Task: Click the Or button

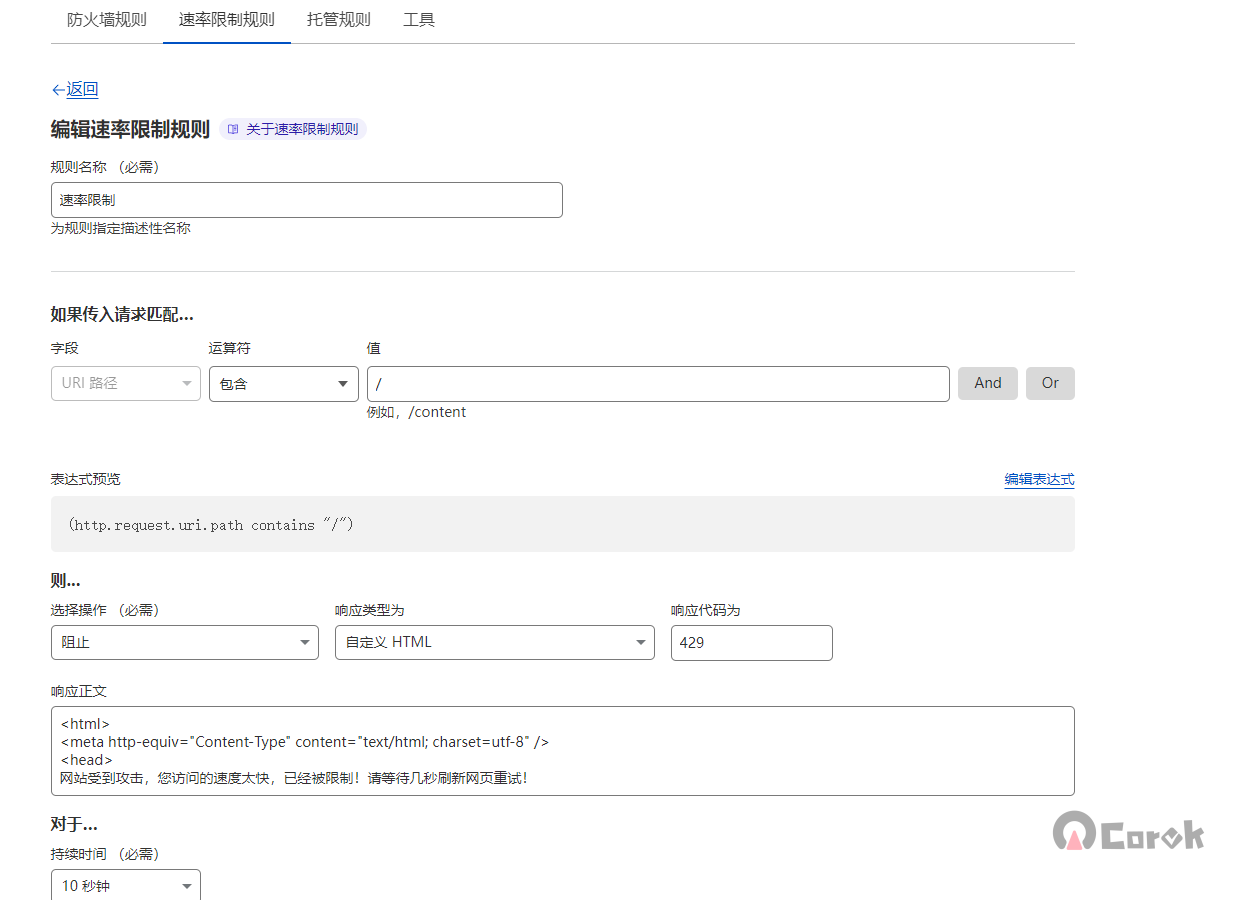Action: [x=1050, y=383]
